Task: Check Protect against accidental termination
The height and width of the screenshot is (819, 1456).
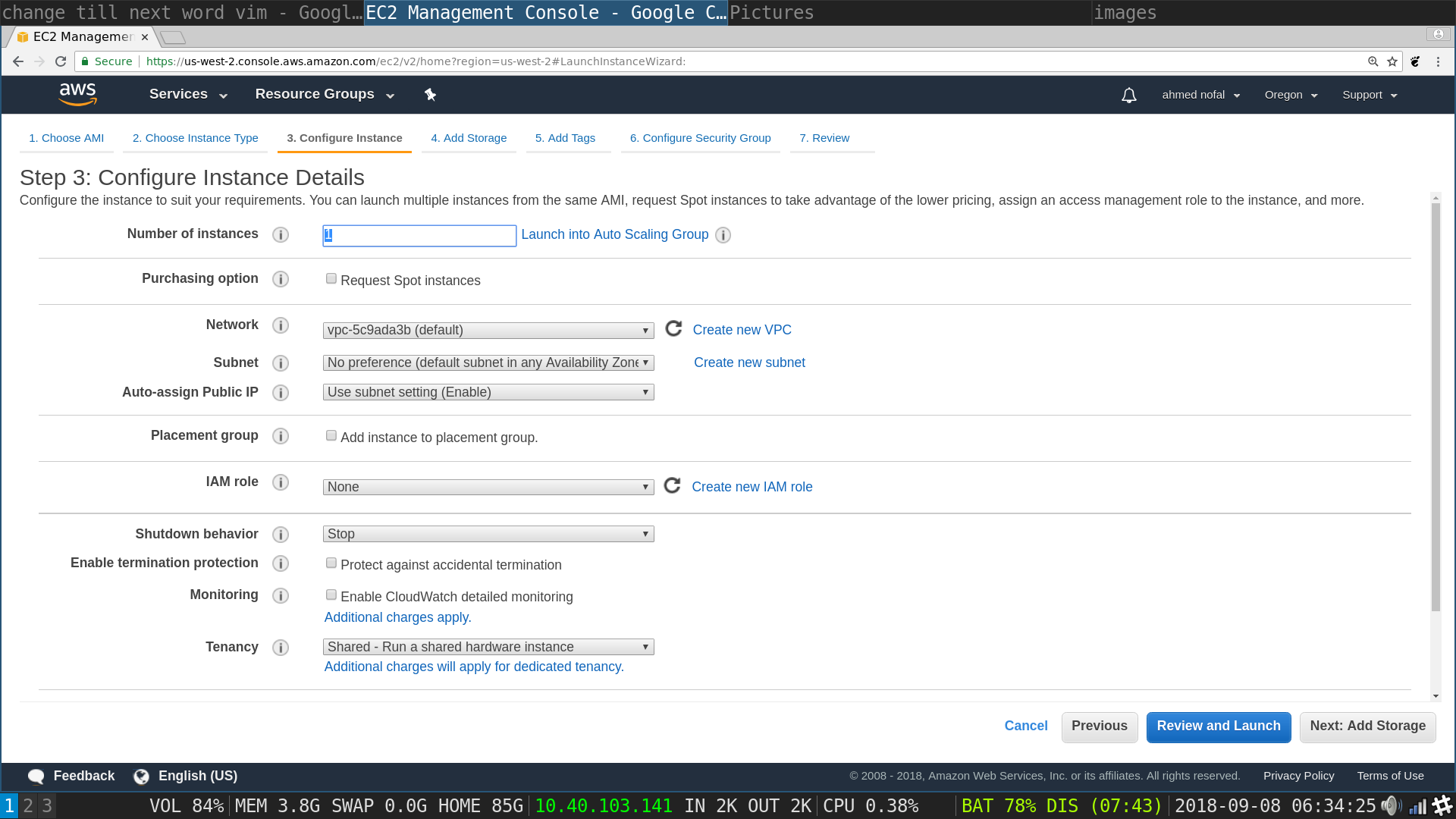Action: click(331, 563)
